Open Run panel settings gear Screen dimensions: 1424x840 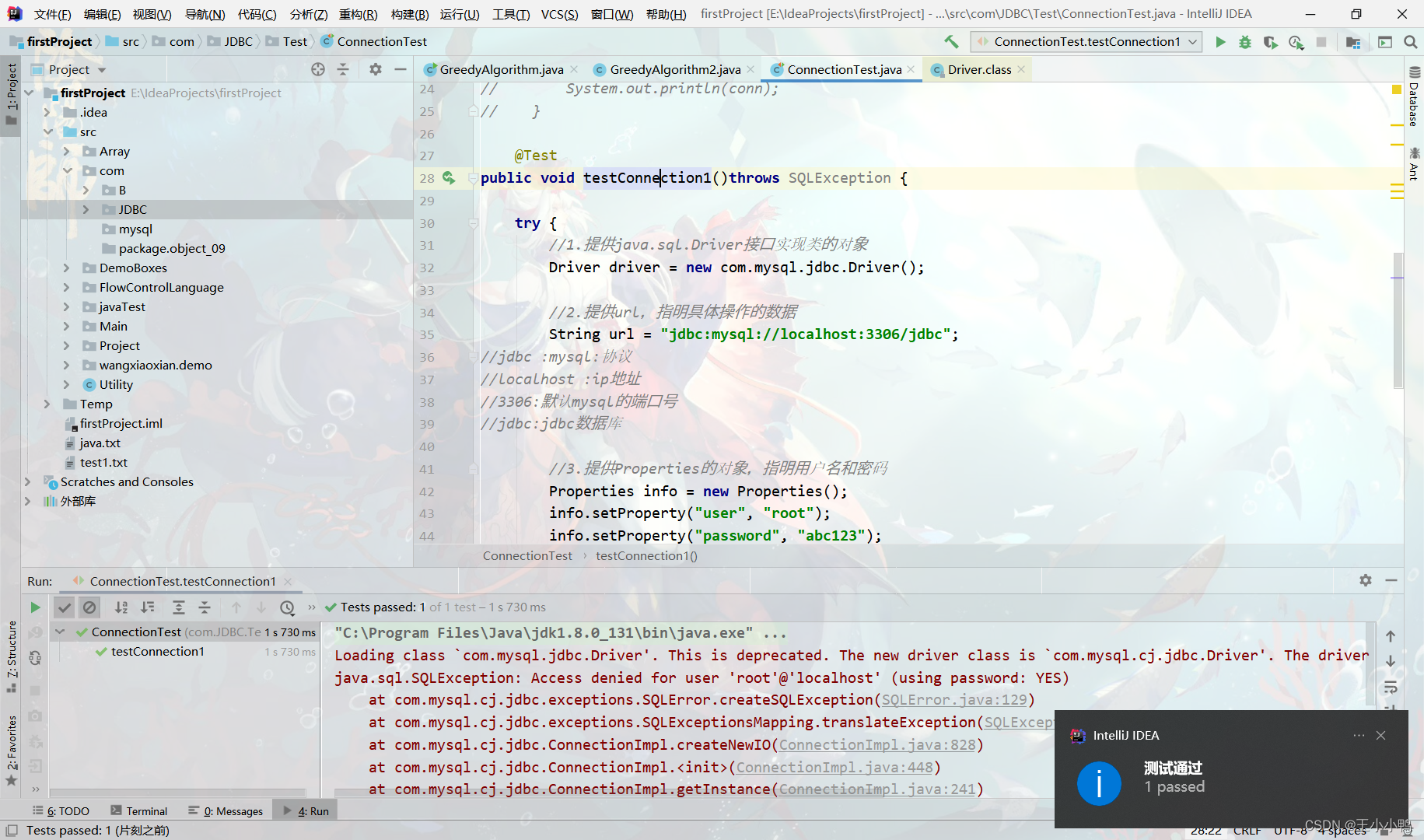pos(1366,580)
